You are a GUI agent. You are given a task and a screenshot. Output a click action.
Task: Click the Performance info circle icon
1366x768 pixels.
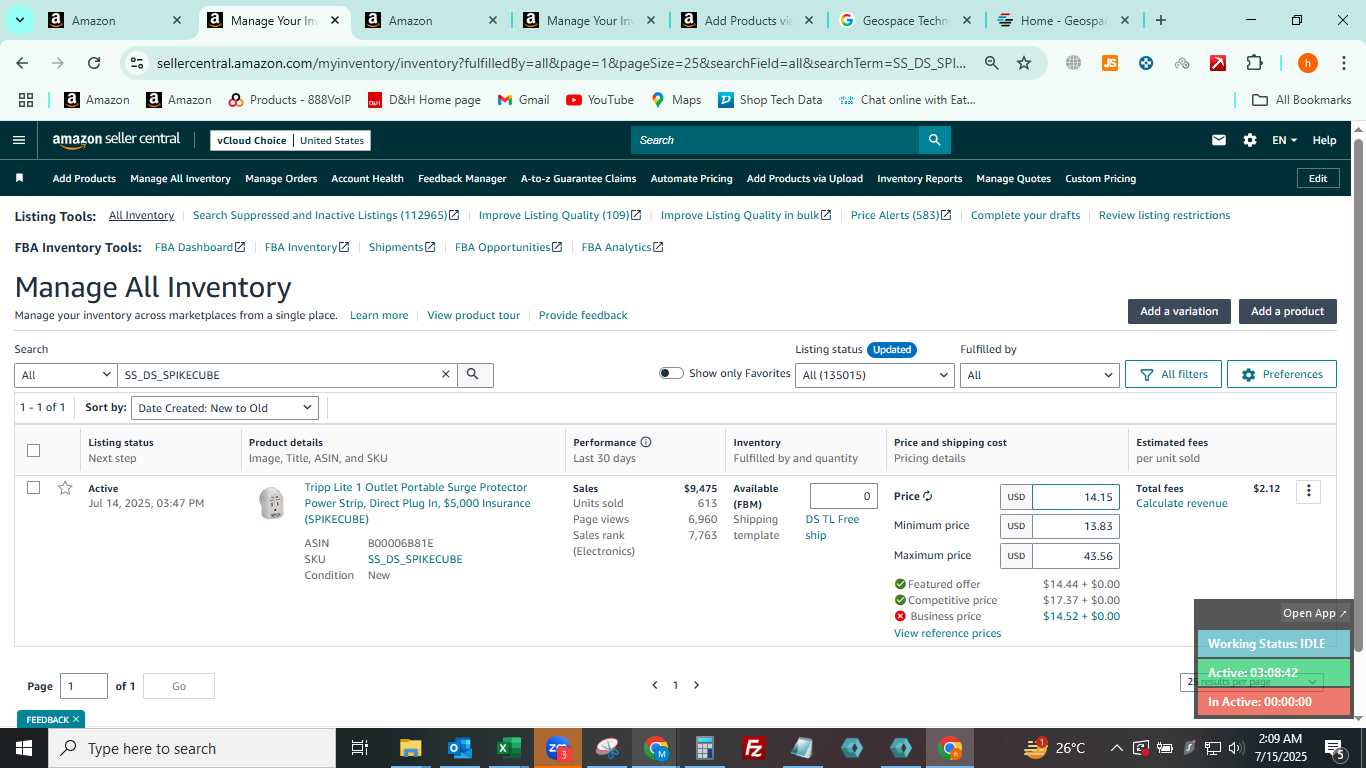645,442
